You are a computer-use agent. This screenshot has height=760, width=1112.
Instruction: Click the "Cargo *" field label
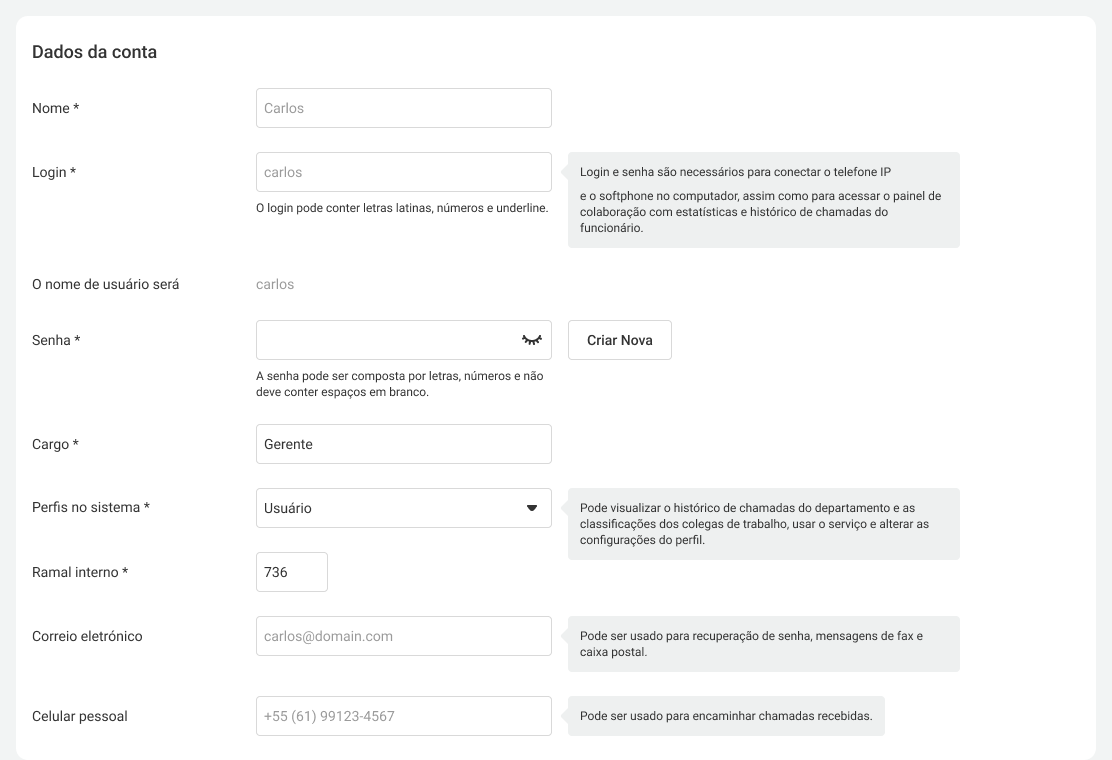tap(55, 444)
